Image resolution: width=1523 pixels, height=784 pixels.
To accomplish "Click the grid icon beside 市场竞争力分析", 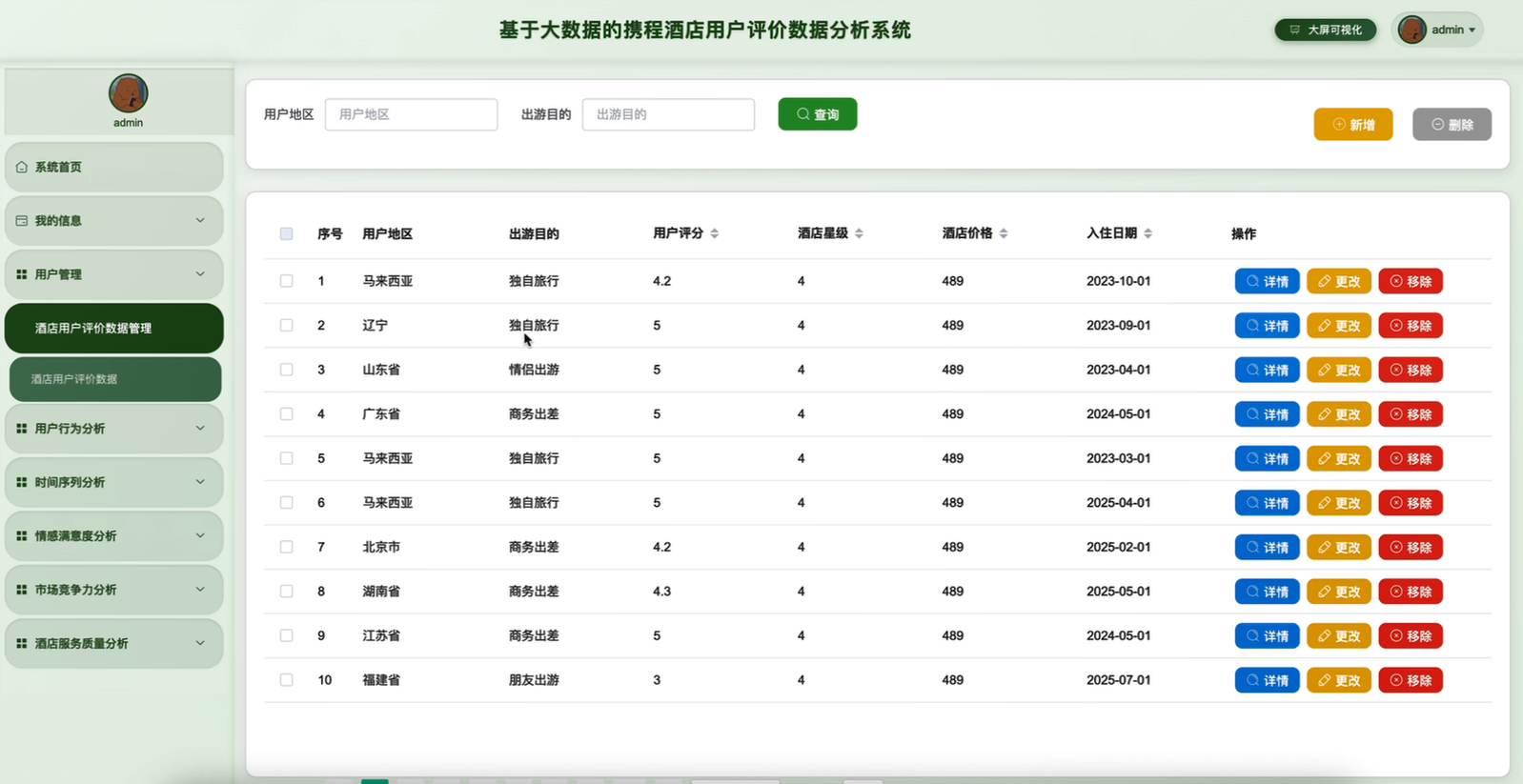I will (x=22, y=590).
